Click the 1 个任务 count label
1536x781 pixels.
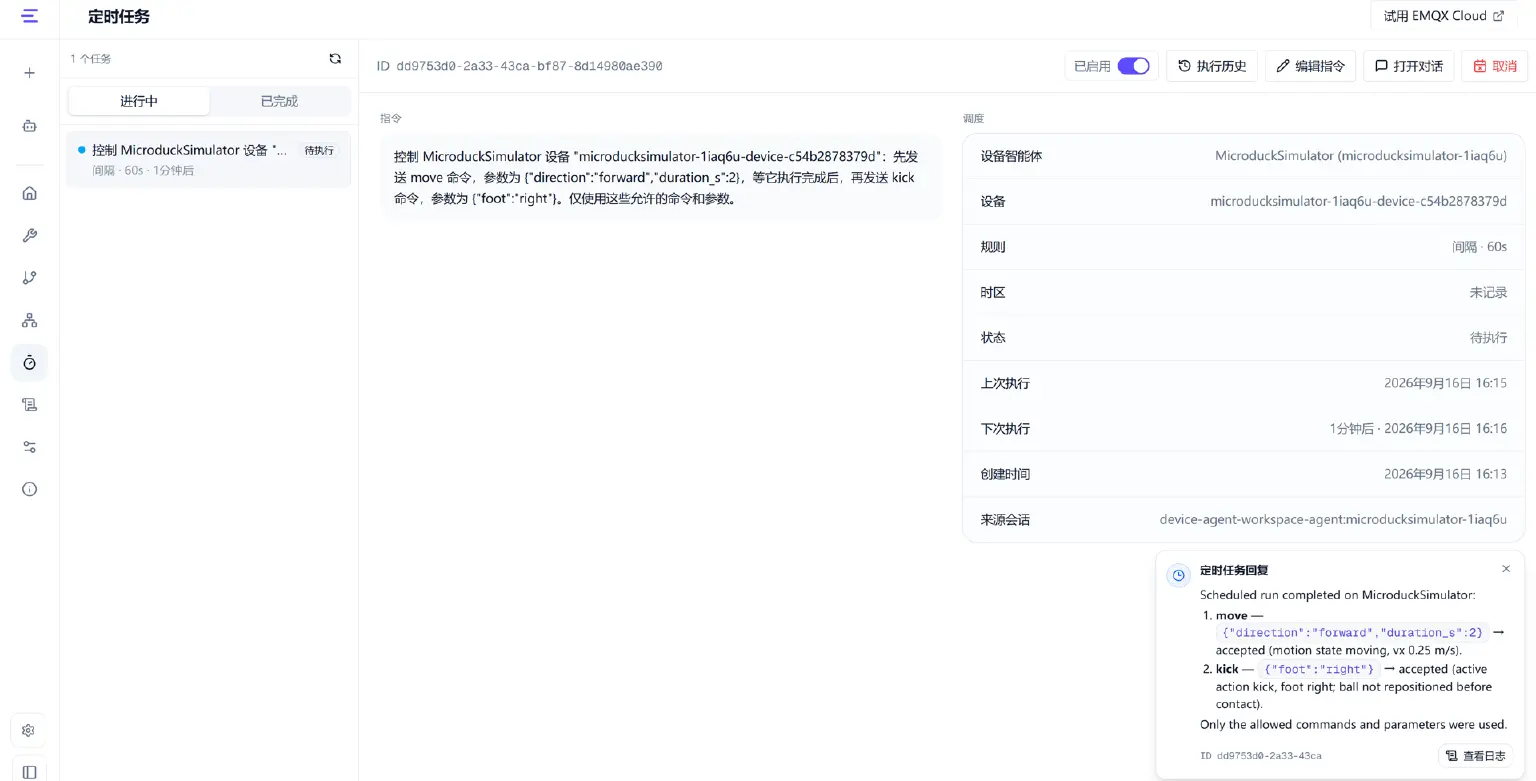click(91, 59)
